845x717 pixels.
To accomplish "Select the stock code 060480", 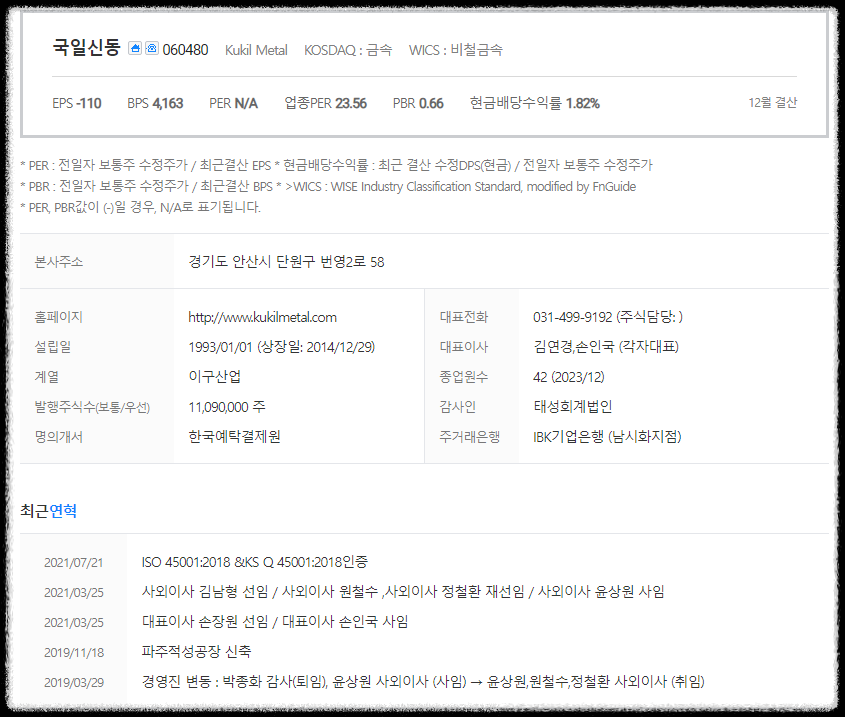I will click(x=185, y=50).
